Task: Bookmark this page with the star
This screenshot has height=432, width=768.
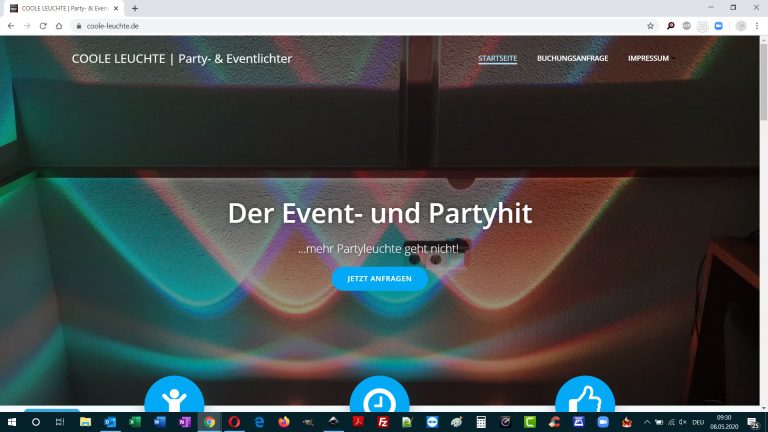Action: [650, 26]
